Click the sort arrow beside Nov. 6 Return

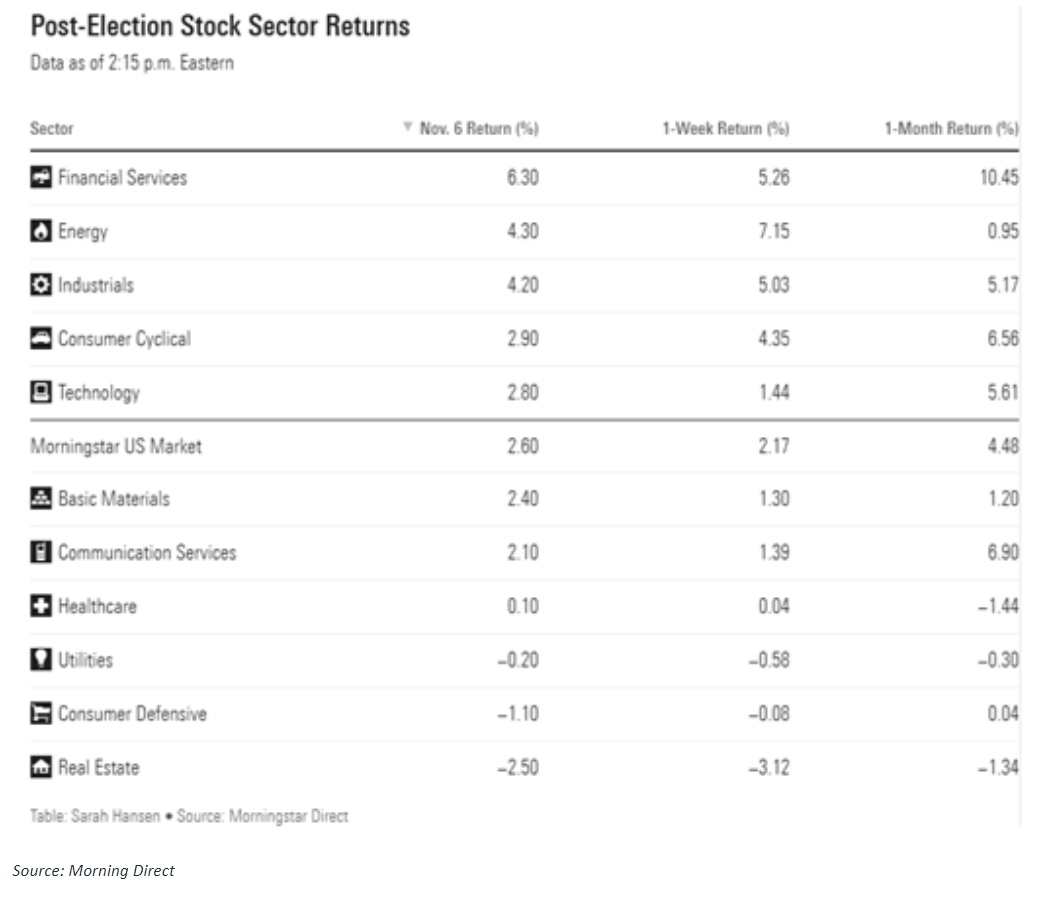407,128
